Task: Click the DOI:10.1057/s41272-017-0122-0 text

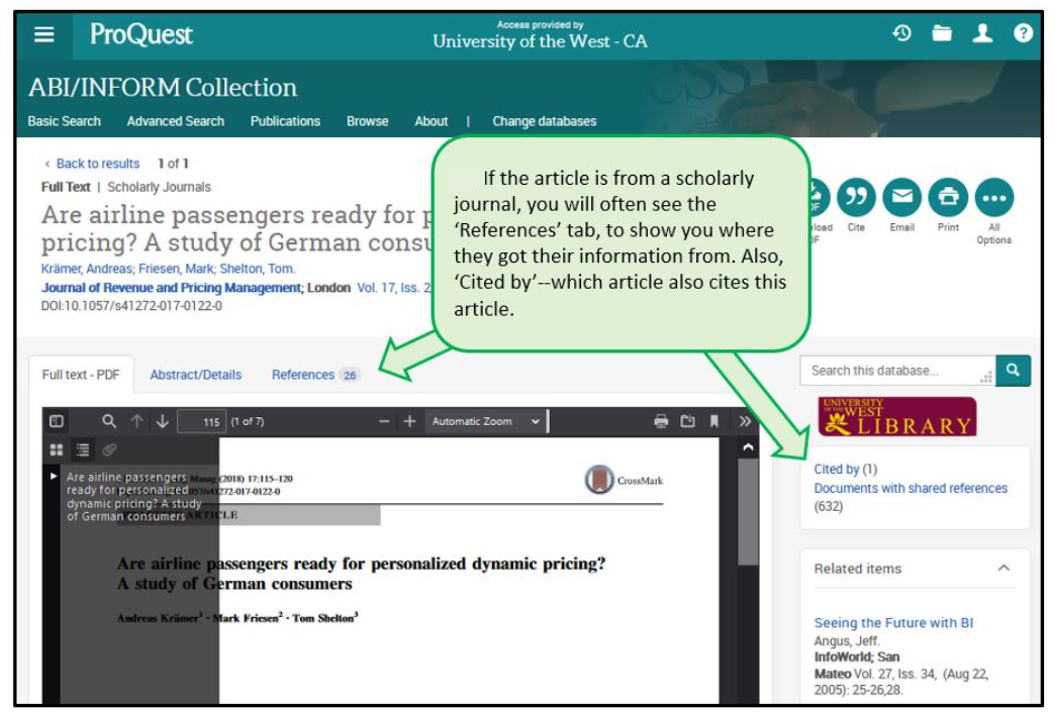Action: coord(132,306)
